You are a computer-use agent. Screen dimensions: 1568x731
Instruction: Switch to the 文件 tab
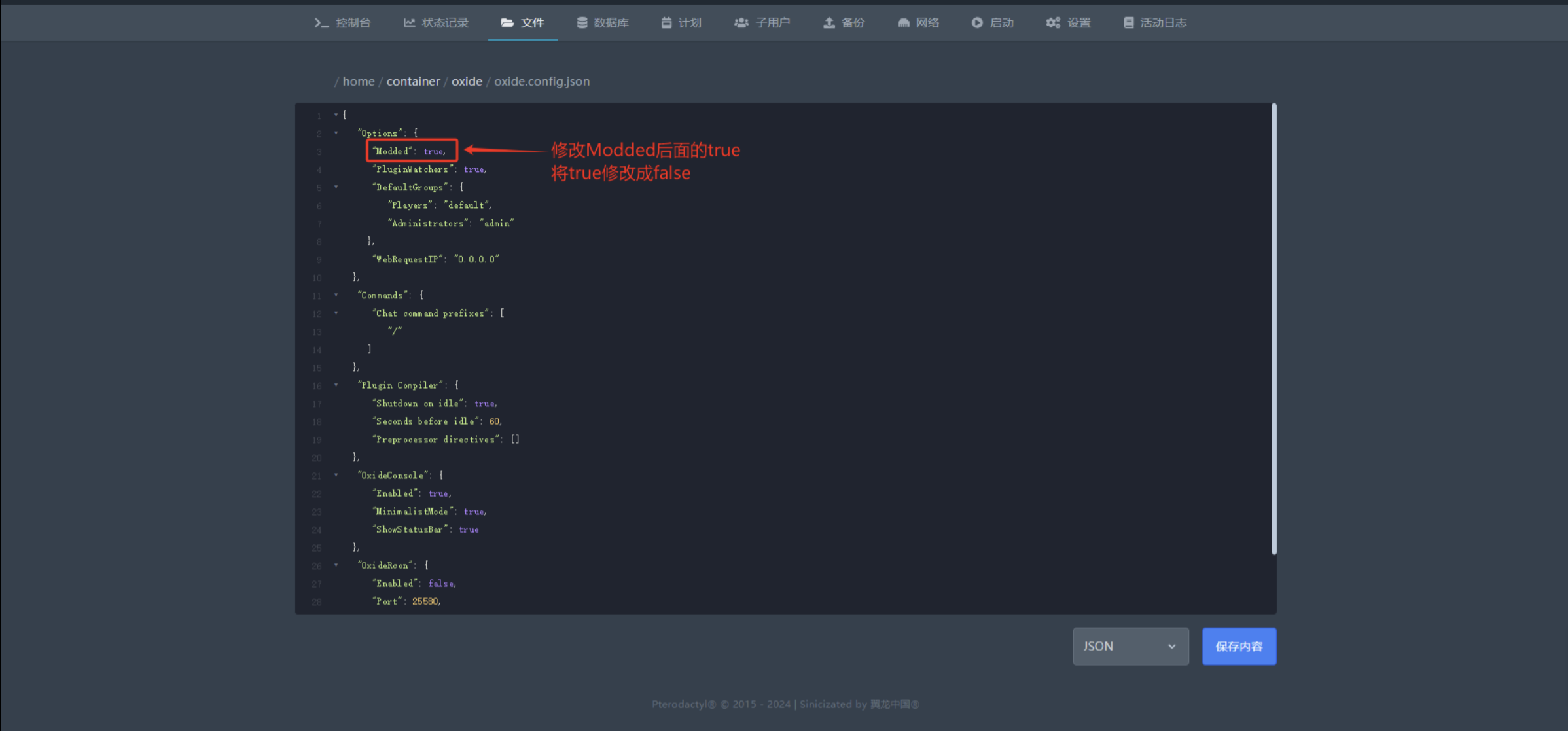tap(522, 23)
